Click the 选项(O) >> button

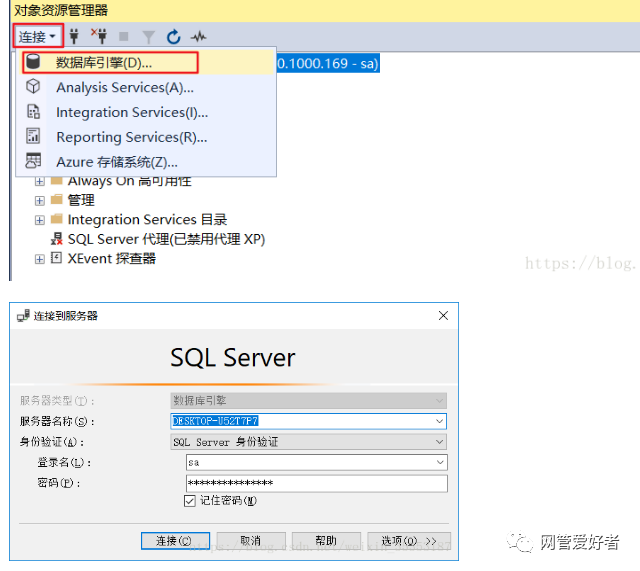[409, 541]
